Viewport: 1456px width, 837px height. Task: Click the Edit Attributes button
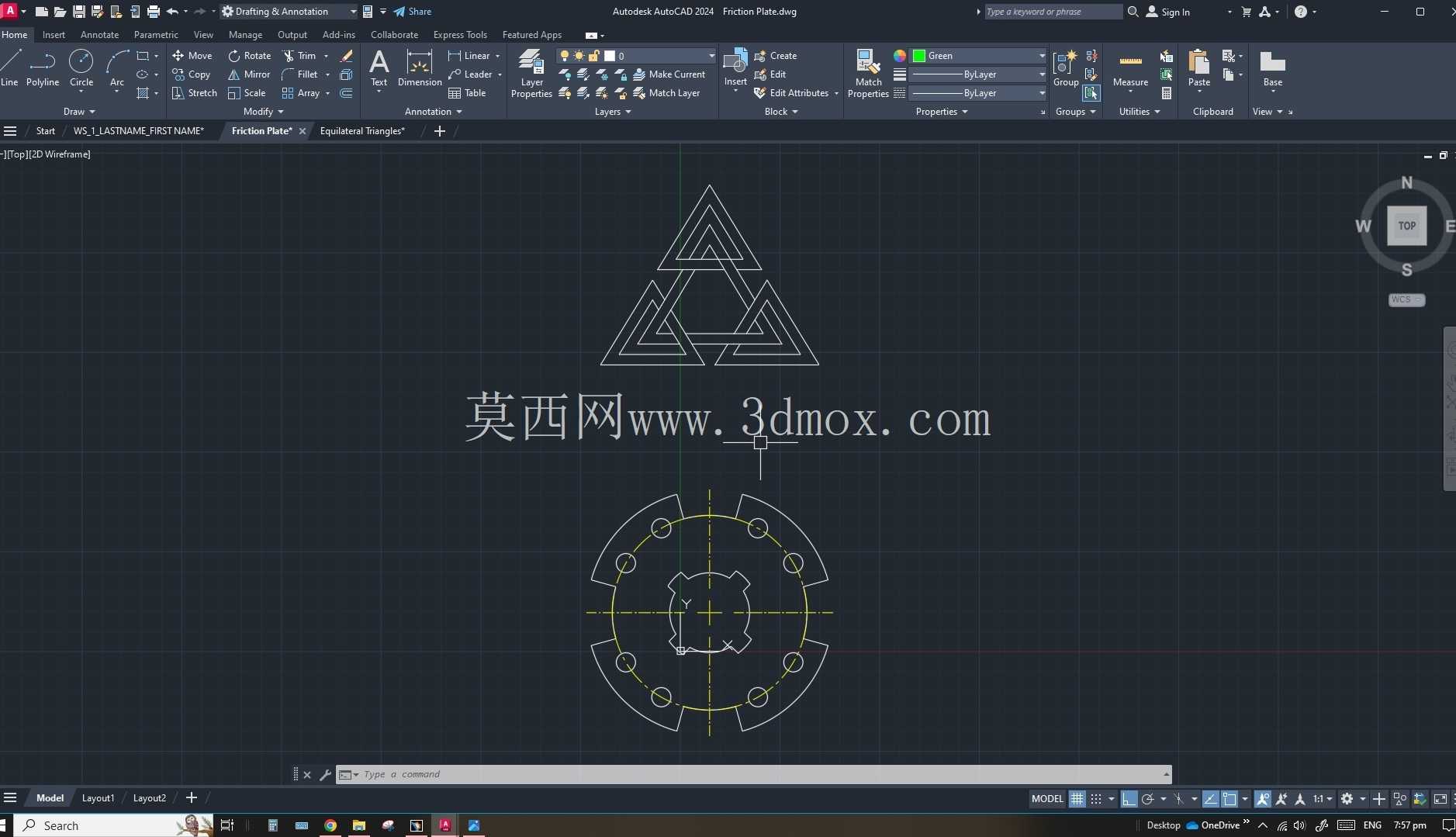click(x=791, y=93)
